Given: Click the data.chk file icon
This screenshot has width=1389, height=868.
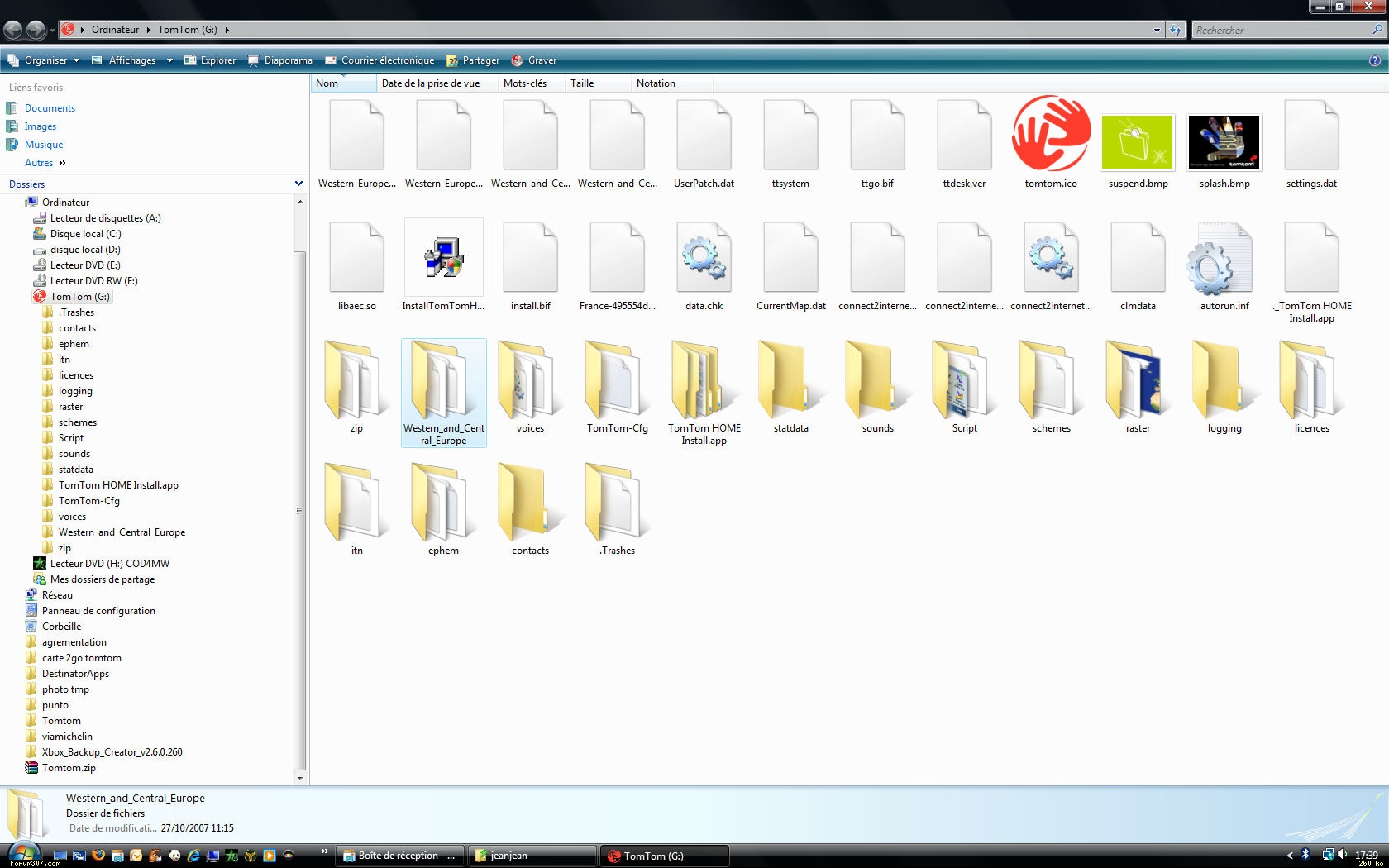Looking at the screenshot, I should point(704,259).
